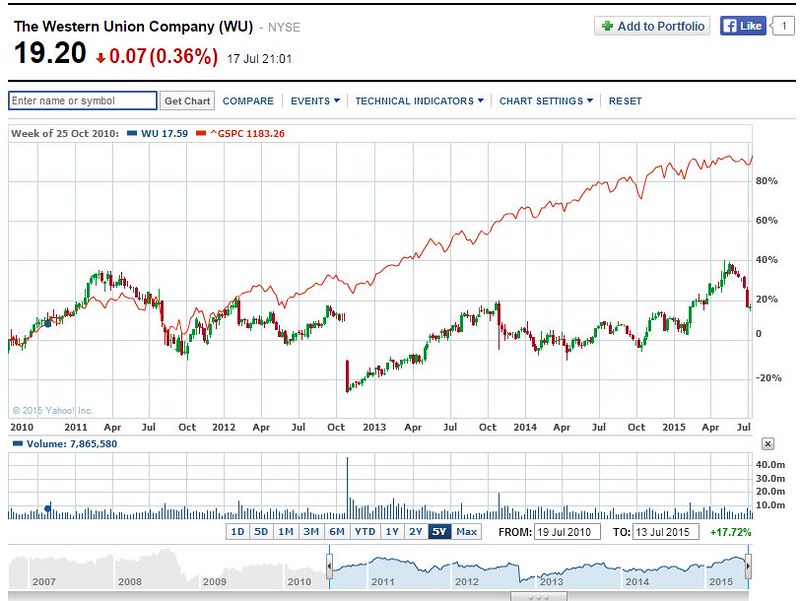
Task: Click the +17.72% range change value
Action: coord(731,532)
